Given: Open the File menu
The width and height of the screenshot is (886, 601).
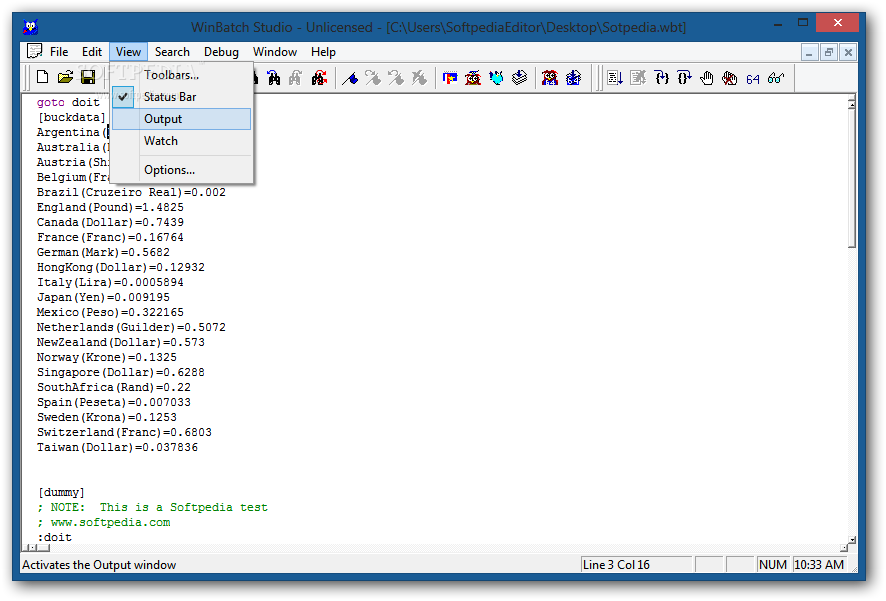Looking at the screenshot, I should [59, 52].
